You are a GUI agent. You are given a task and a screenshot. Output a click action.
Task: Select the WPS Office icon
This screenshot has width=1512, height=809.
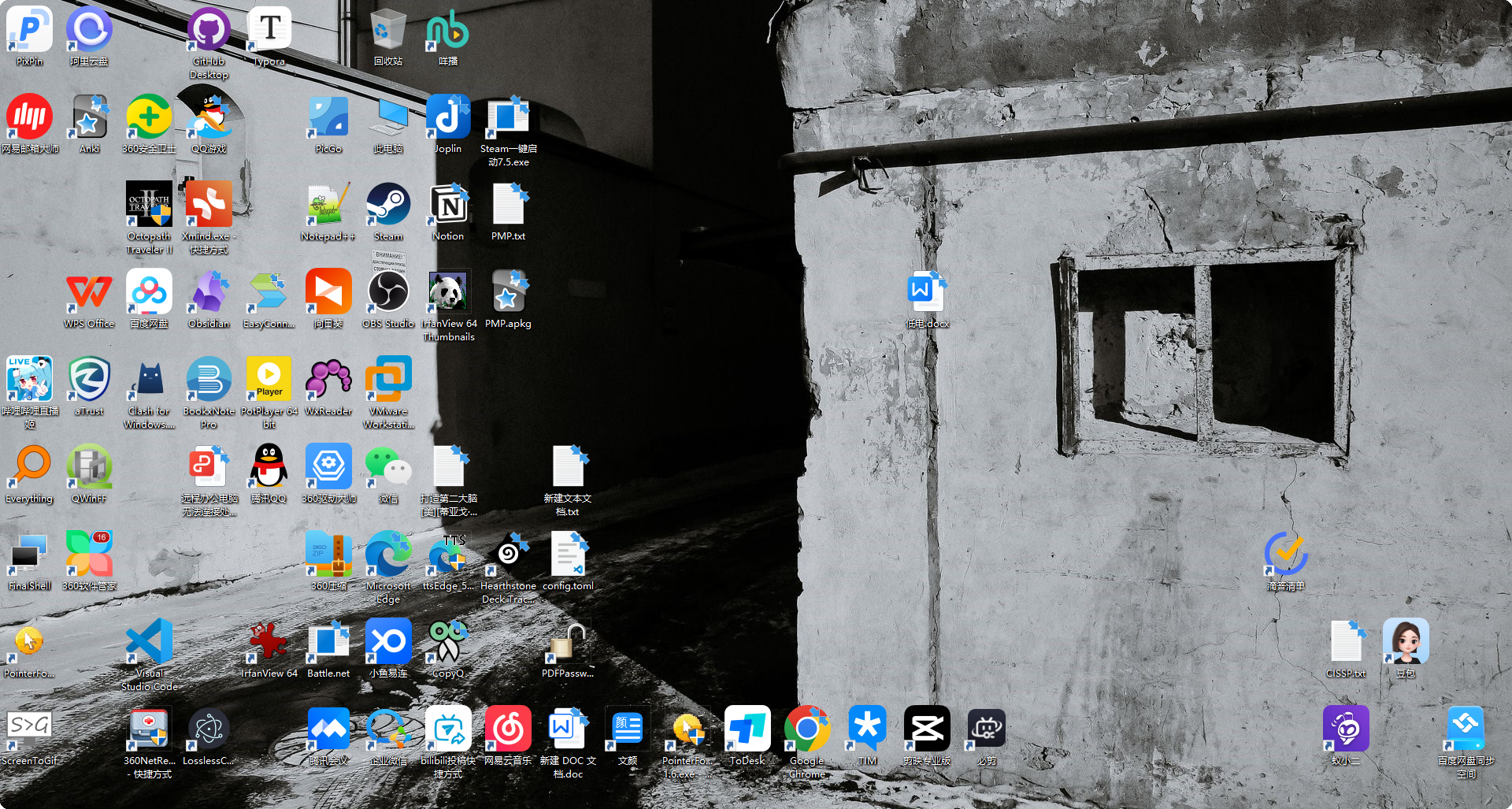pos(89,293)
